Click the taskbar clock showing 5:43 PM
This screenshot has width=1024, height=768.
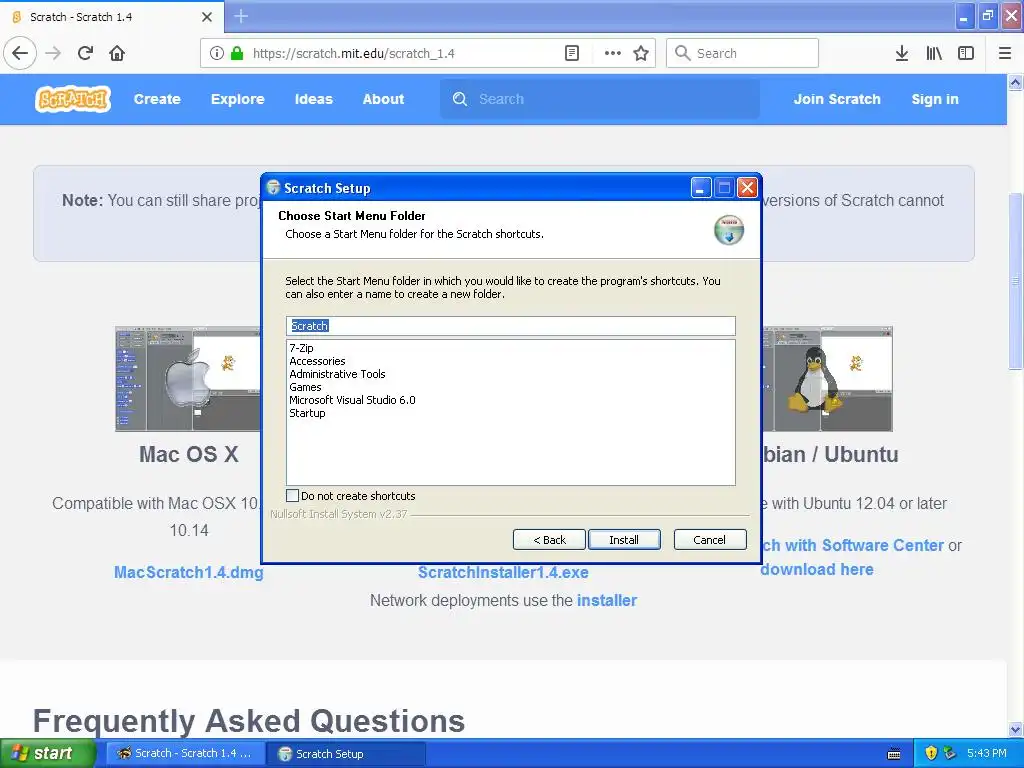pyautogui.click(x=987, y=753)
